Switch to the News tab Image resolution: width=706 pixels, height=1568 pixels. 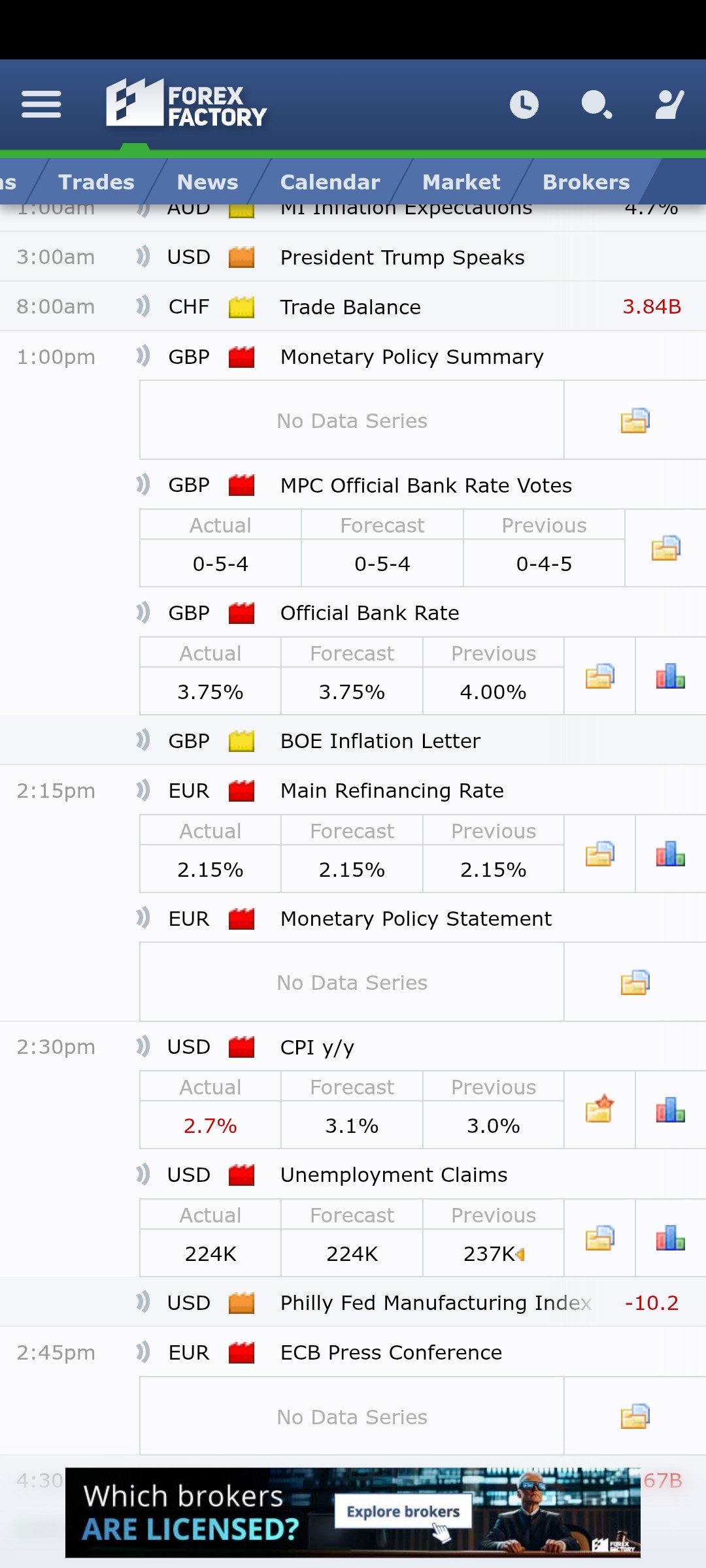(207, 182)
